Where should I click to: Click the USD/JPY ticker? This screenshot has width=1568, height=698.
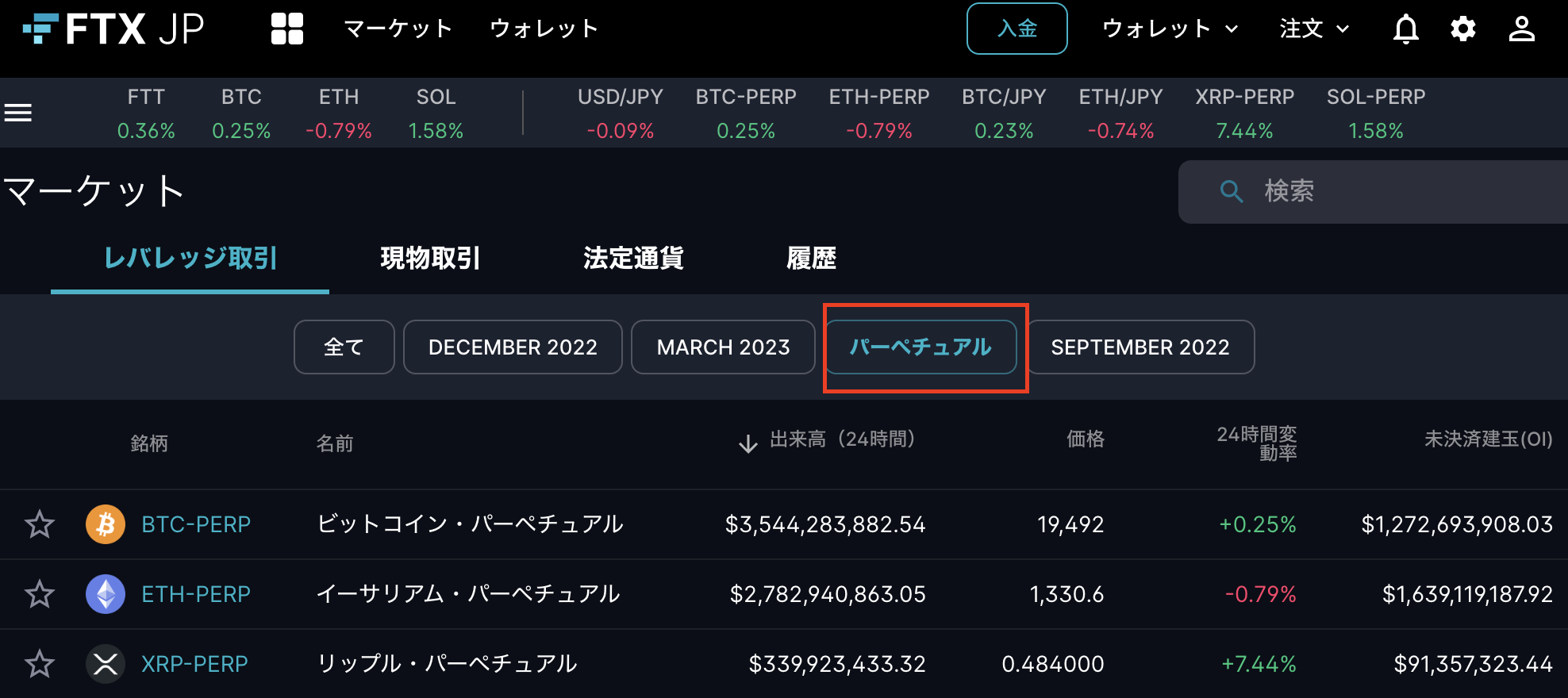pyautogui.click(x=621, y=113)
